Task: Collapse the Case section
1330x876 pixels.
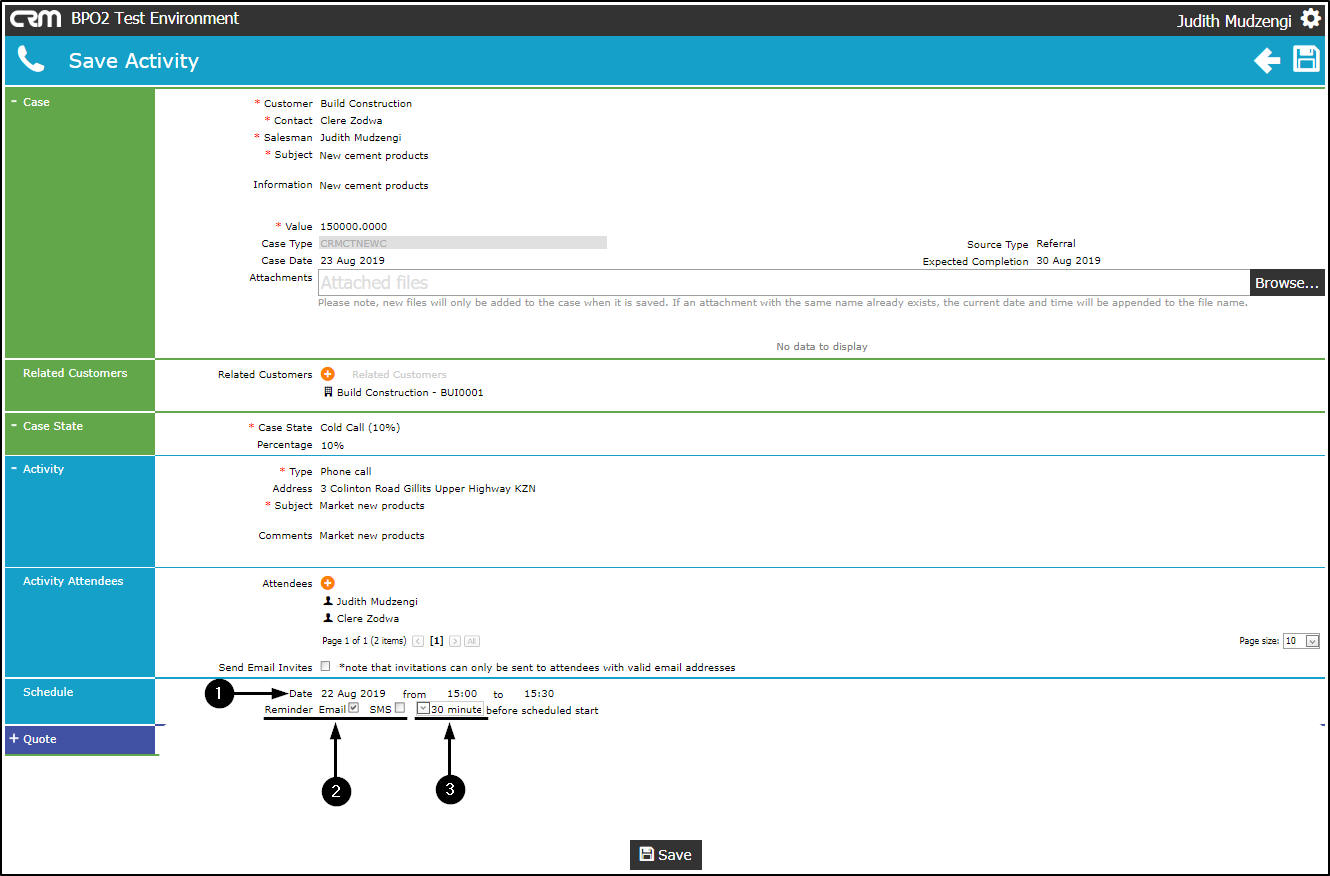Action: click(x=36, y=102)
